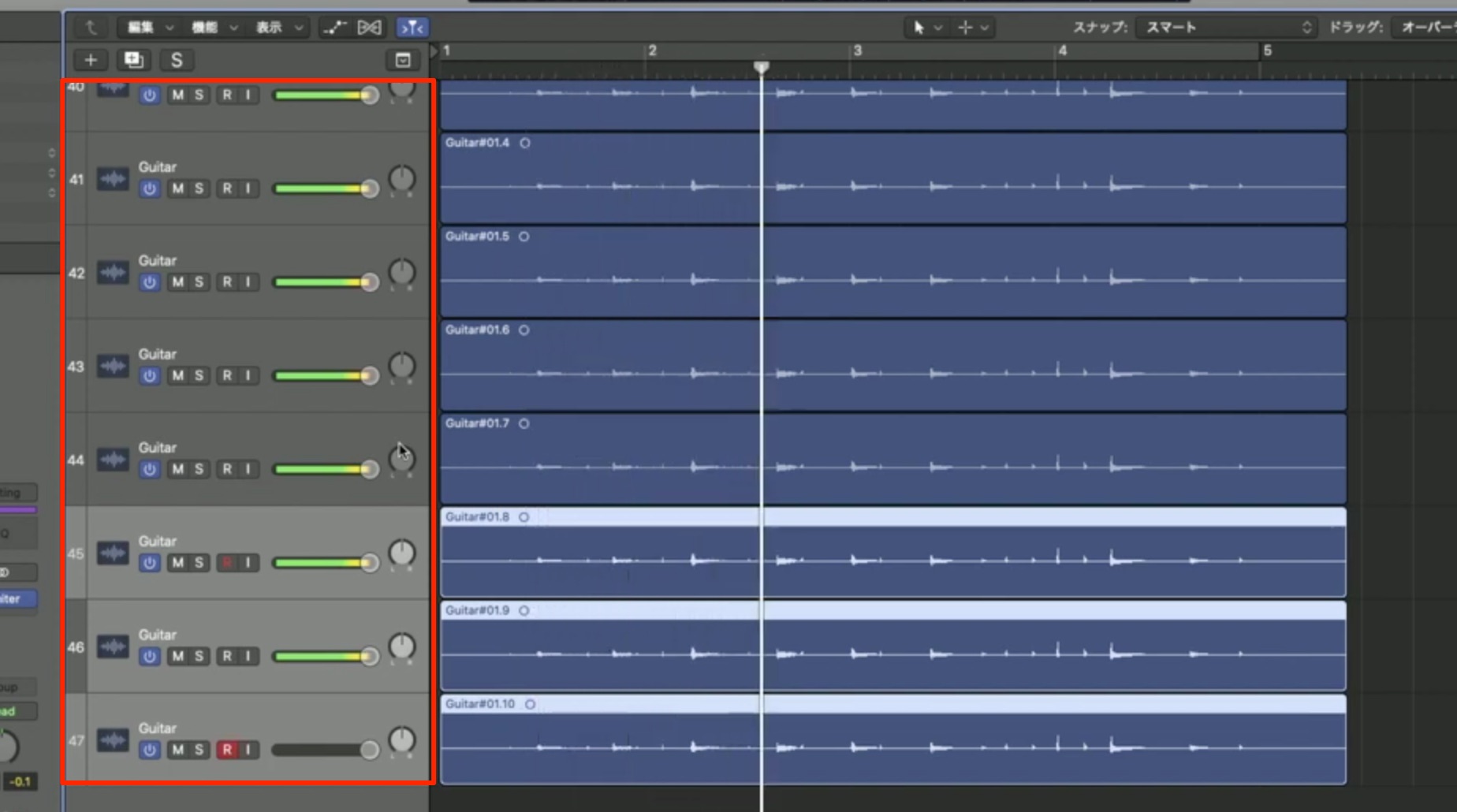Click the back arrow icon in toolbar
The width and height of the screenshot is (1457, 812).
[x=91, y=28]
